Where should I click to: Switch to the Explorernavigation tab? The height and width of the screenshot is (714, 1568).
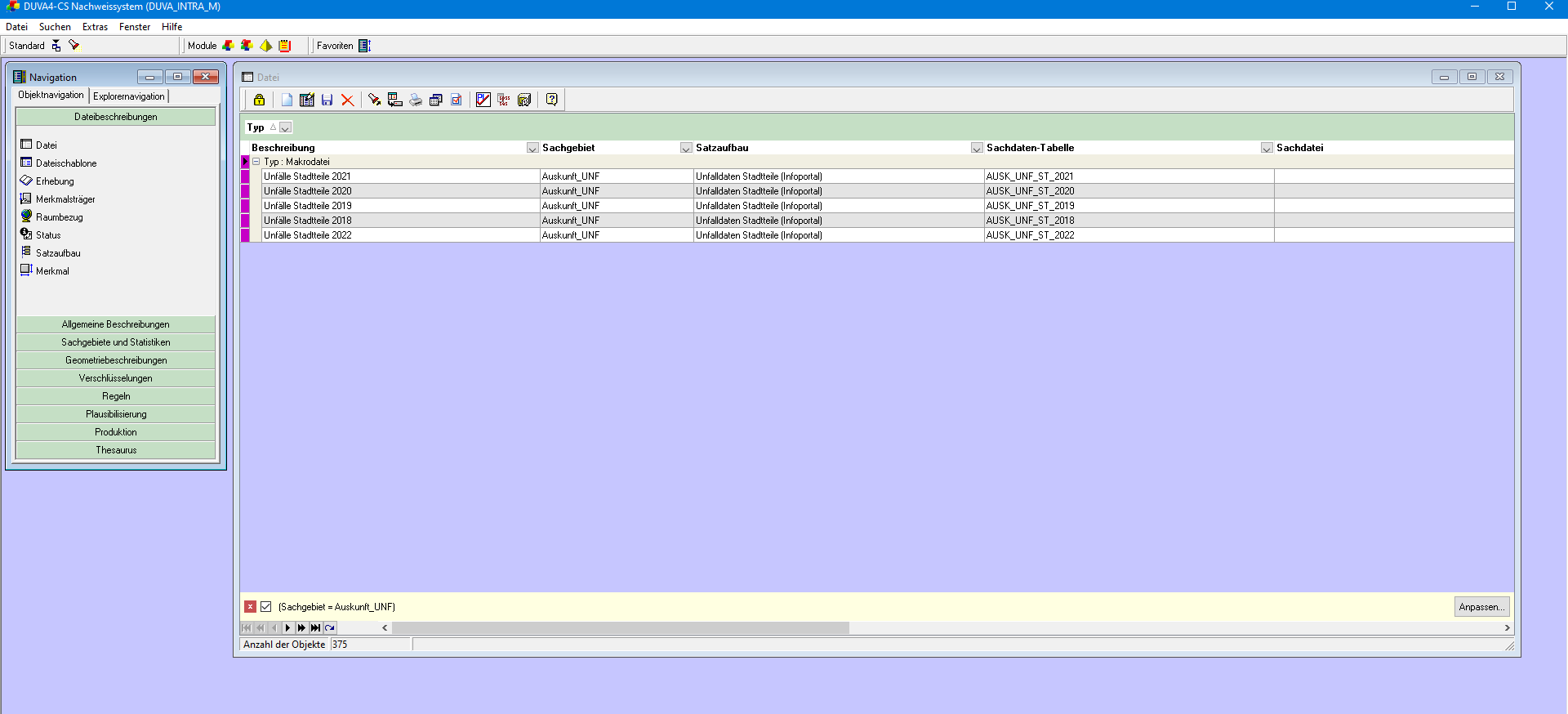click(x=128, y=96)
